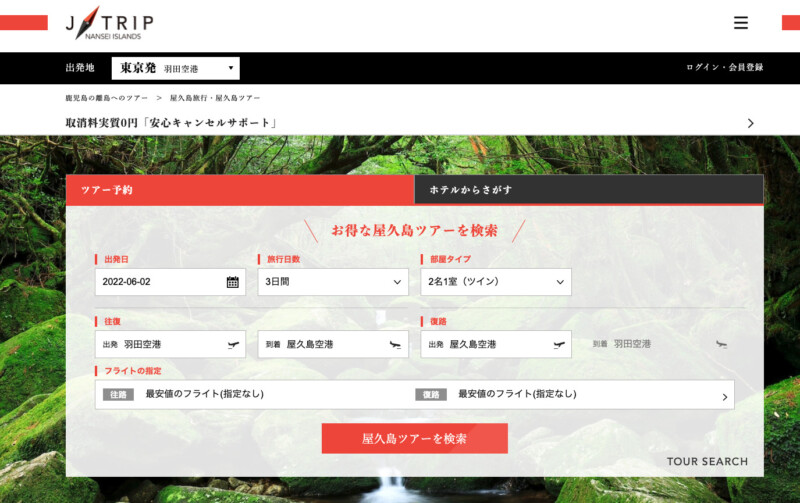
Task: Open the 東京発 羽田空港 departure dropdown
Action: pyautogui.click(x=176, y=68)
